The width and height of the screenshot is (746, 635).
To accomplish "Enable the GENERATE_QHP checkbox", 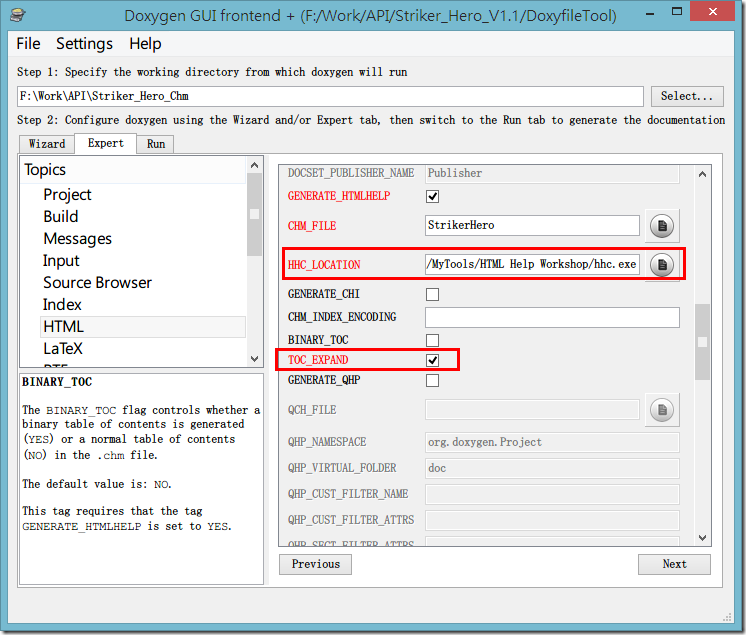I will [x=432, y=381].
